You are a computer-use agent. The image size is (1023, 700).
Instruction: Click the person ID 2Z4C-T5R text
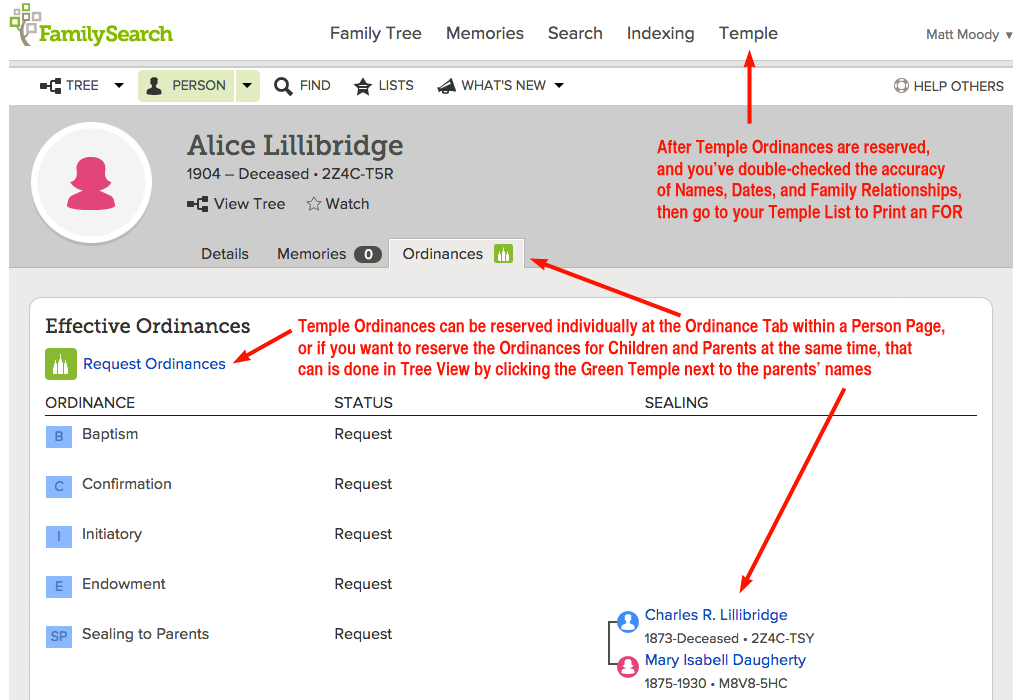[358, 174]
